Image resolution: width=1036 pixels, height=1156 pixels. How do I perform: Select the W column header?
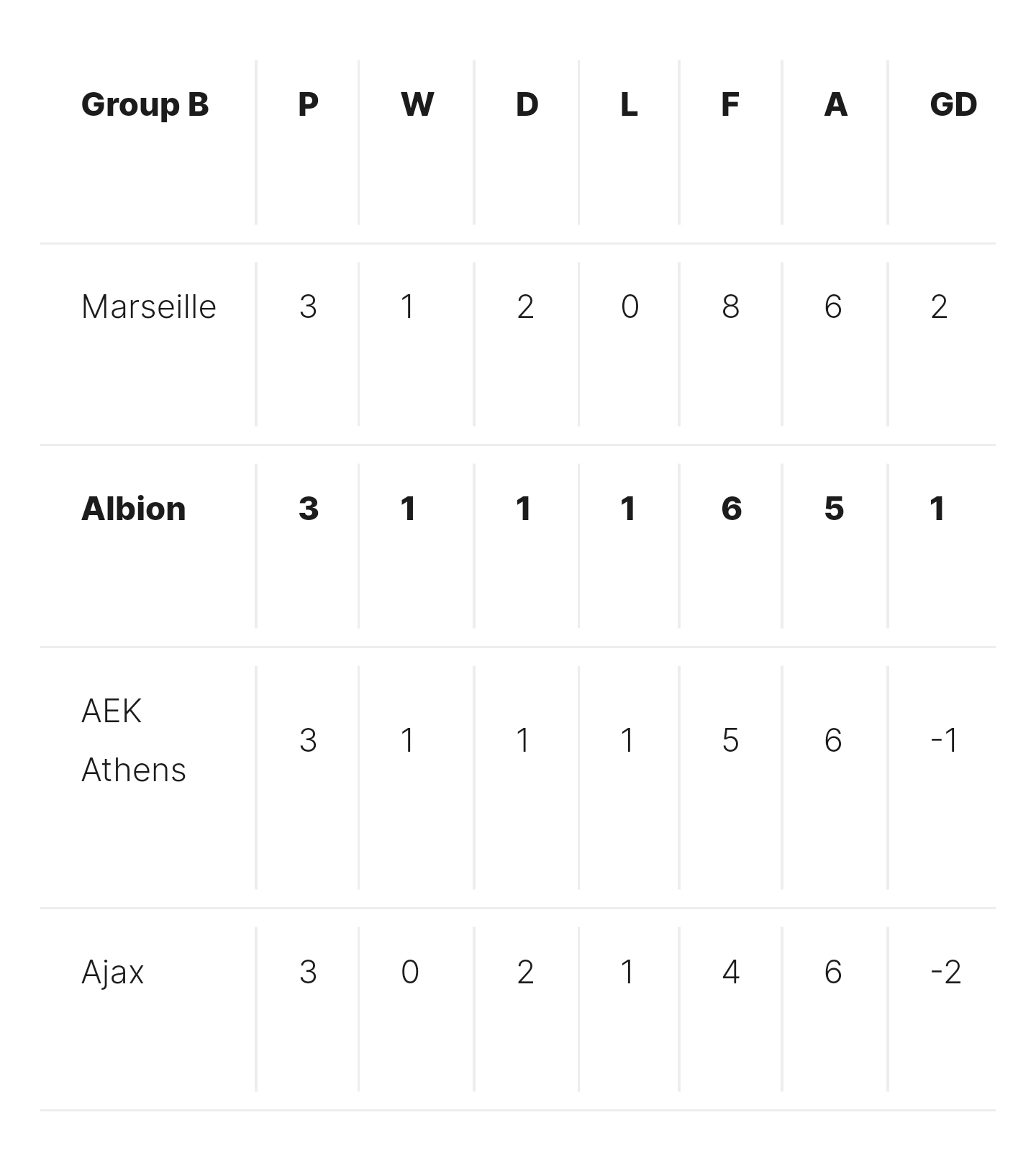click(417, 105)
